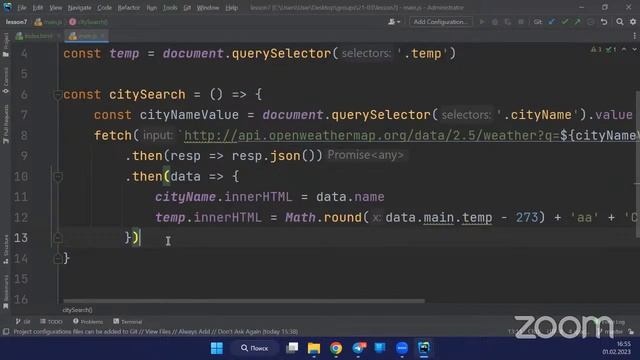640x360 pixels.
Task: Click the status bar Git notification message
Action: [x=156, y=332]
